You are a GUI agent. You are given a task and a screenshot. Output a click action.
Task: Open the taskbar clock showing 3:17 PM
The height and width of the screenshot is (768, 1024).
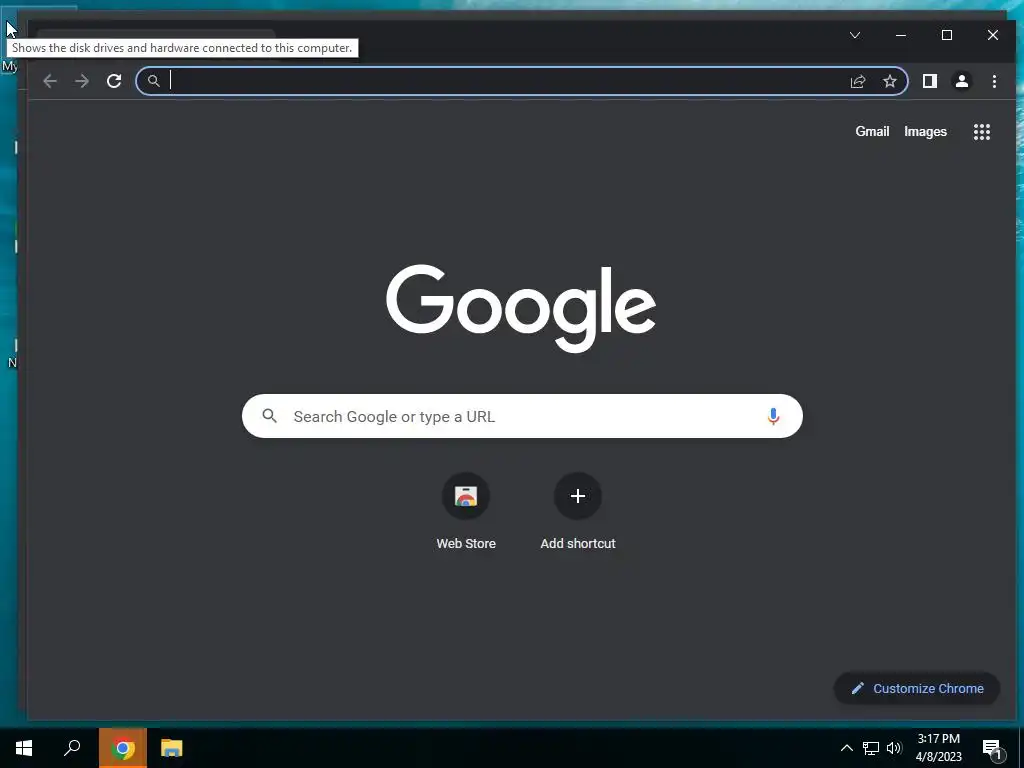pos(938,748)
